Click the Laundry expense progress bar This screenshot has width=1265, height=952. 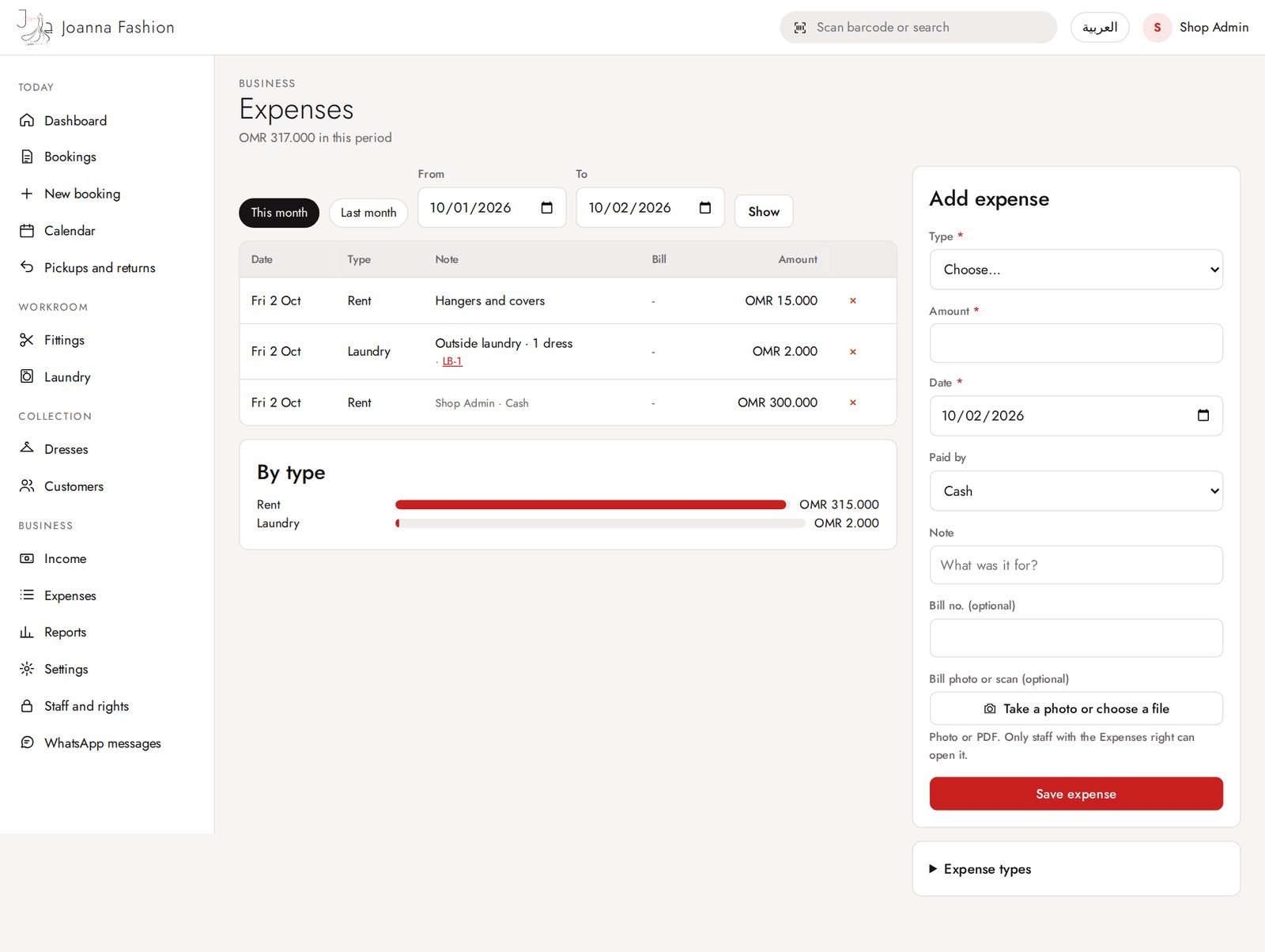[x=600, y=523]
